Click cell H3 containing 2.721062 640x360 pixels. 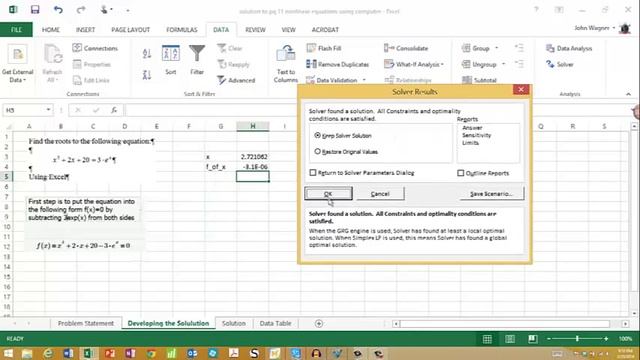(253, 157)
